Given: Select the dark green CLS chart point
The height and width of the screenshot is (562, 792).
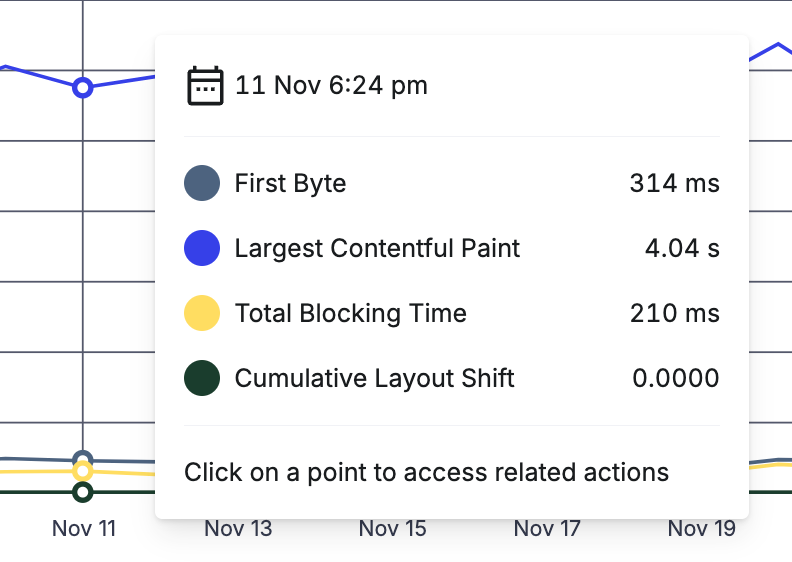Looking at the screenshot, I should tap(83, 492).
